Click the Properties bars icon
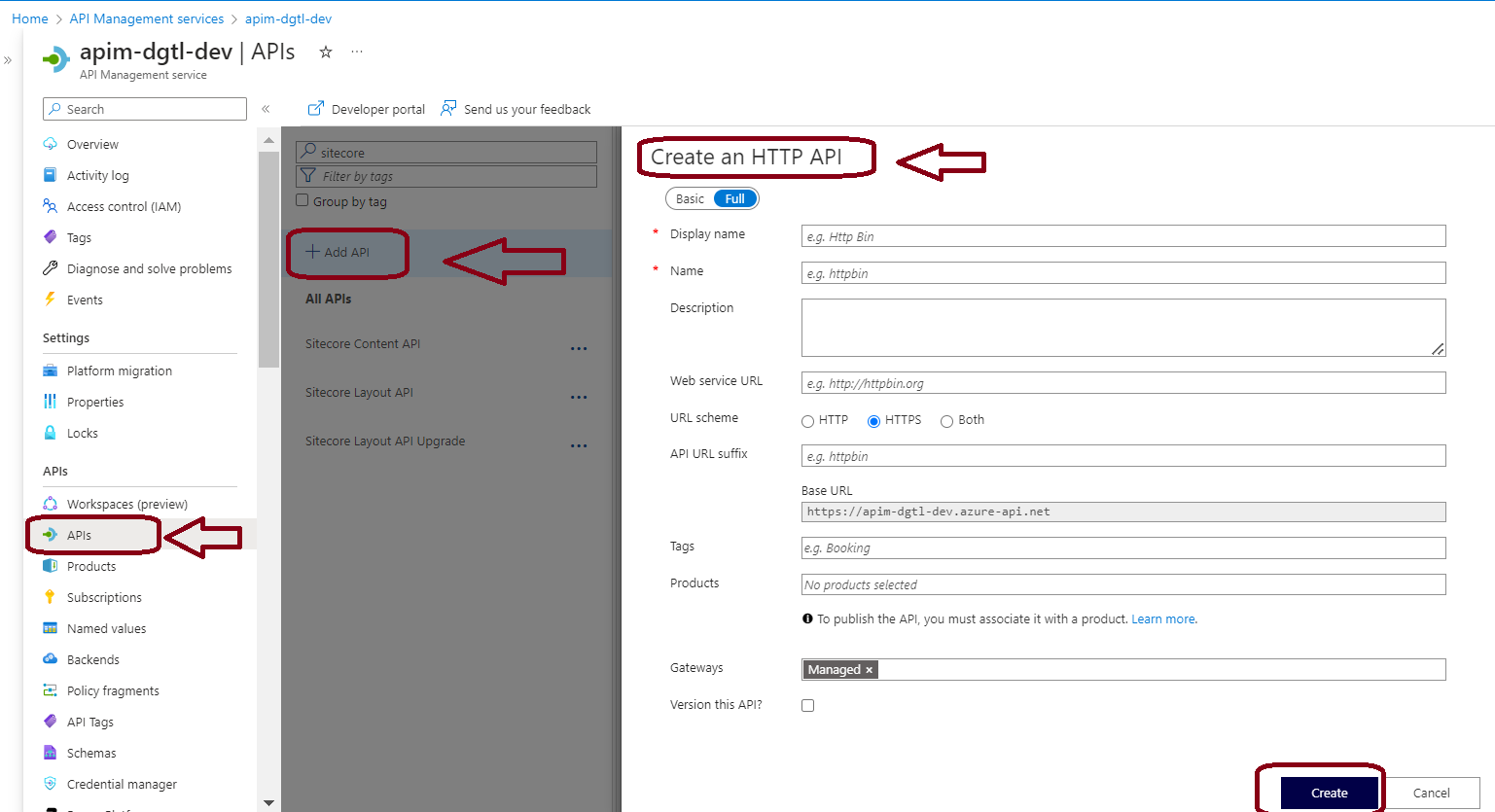This screenshot has height=812, width=1495. click(x=51, y=402)
